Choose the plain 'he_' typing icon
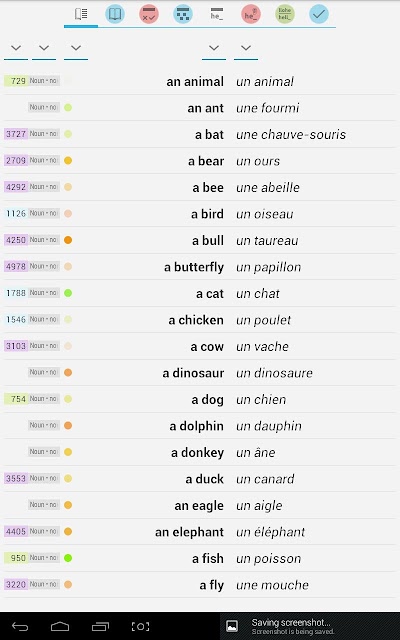Image resolution: width=400 pixels, height=640 pixels. [x=217, y=14]
